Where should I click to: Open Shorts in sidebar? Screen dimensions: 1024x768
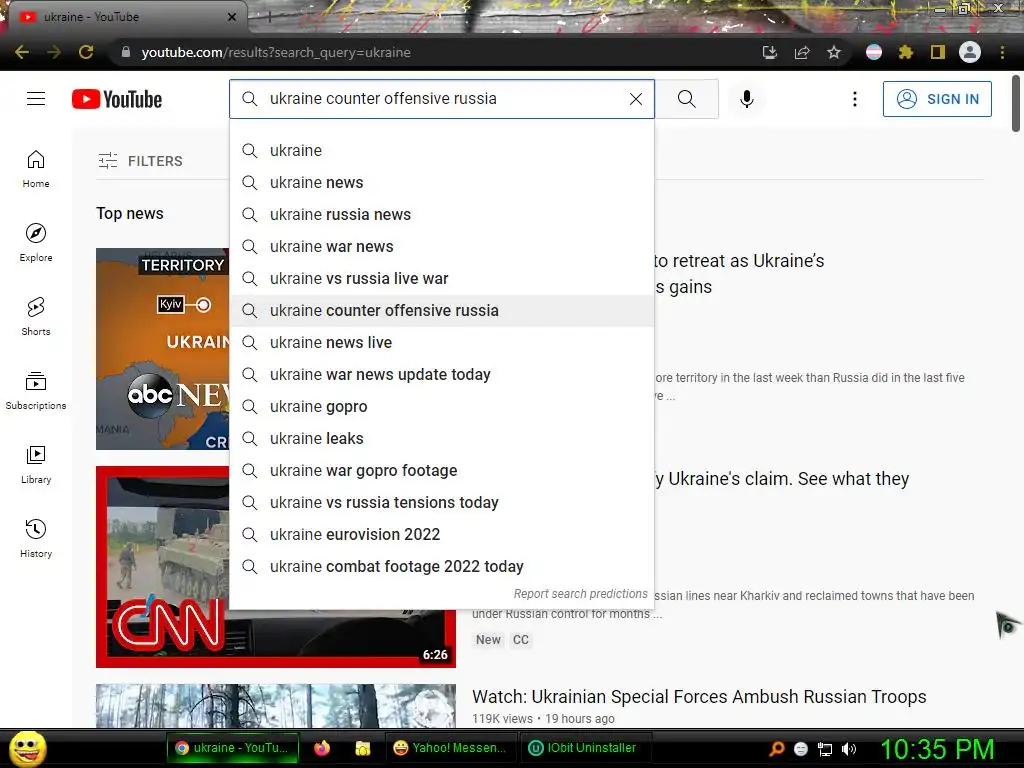point(36,317)
